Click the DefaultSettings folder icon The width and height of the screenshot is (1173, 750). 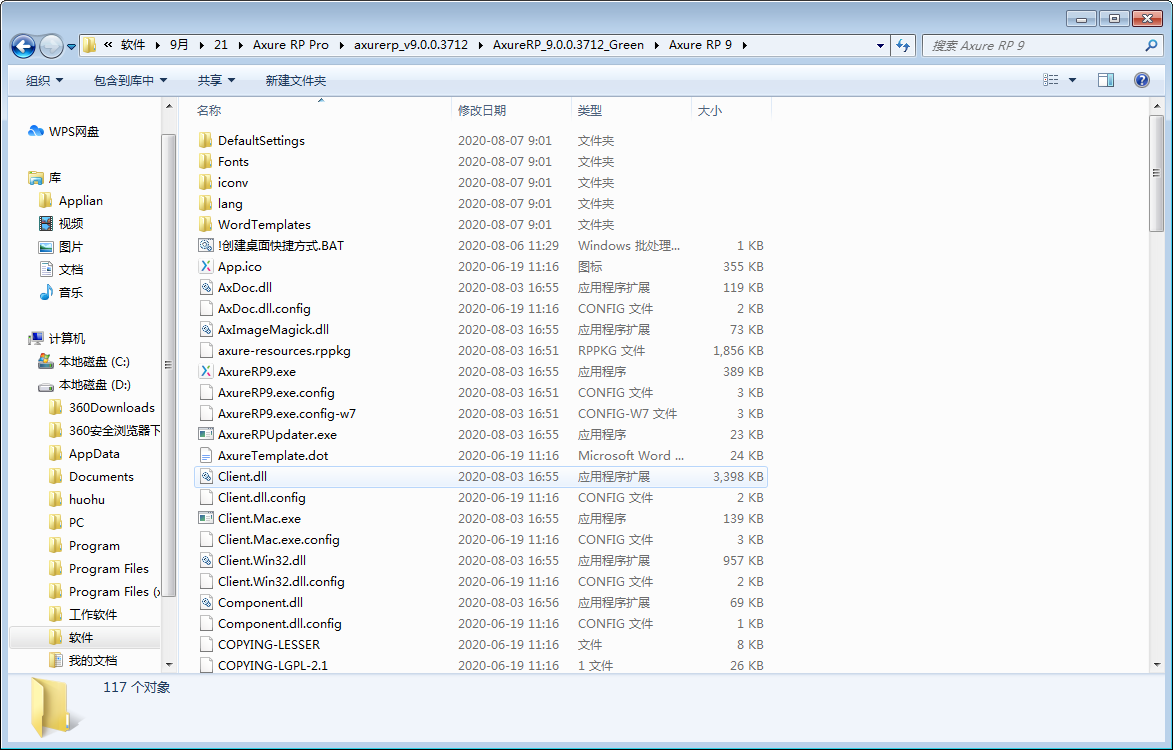(x=206, y=141)
